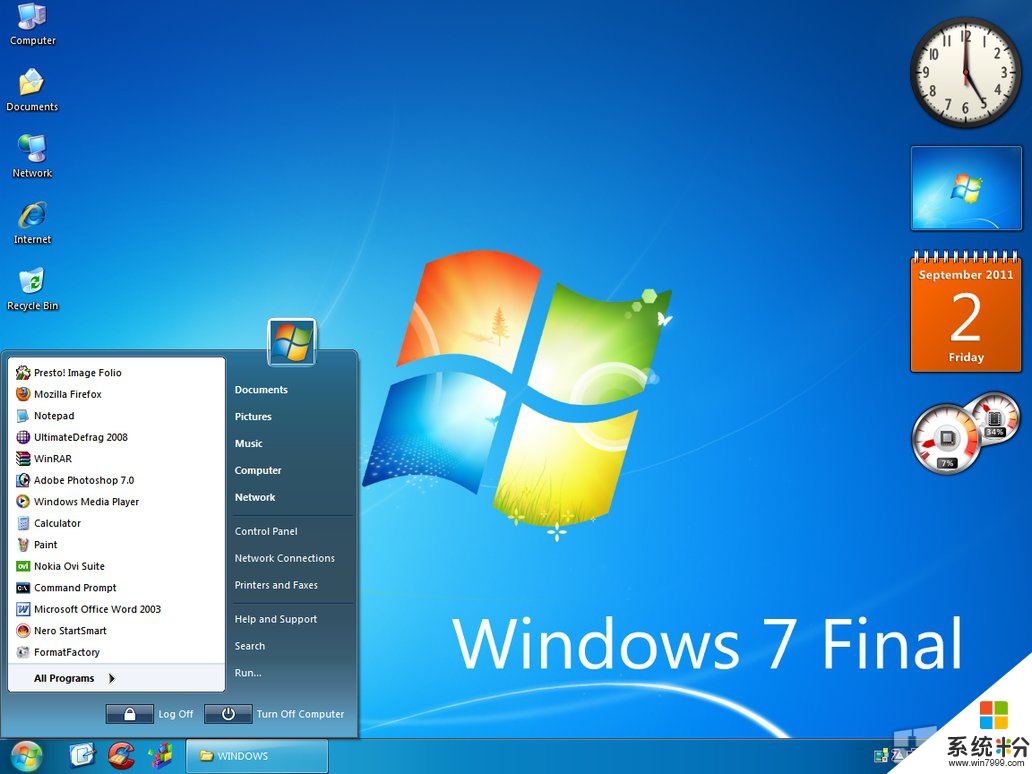Open Network Connections
This screenshot has width=1032, height=774.
(x=285, y=558)
